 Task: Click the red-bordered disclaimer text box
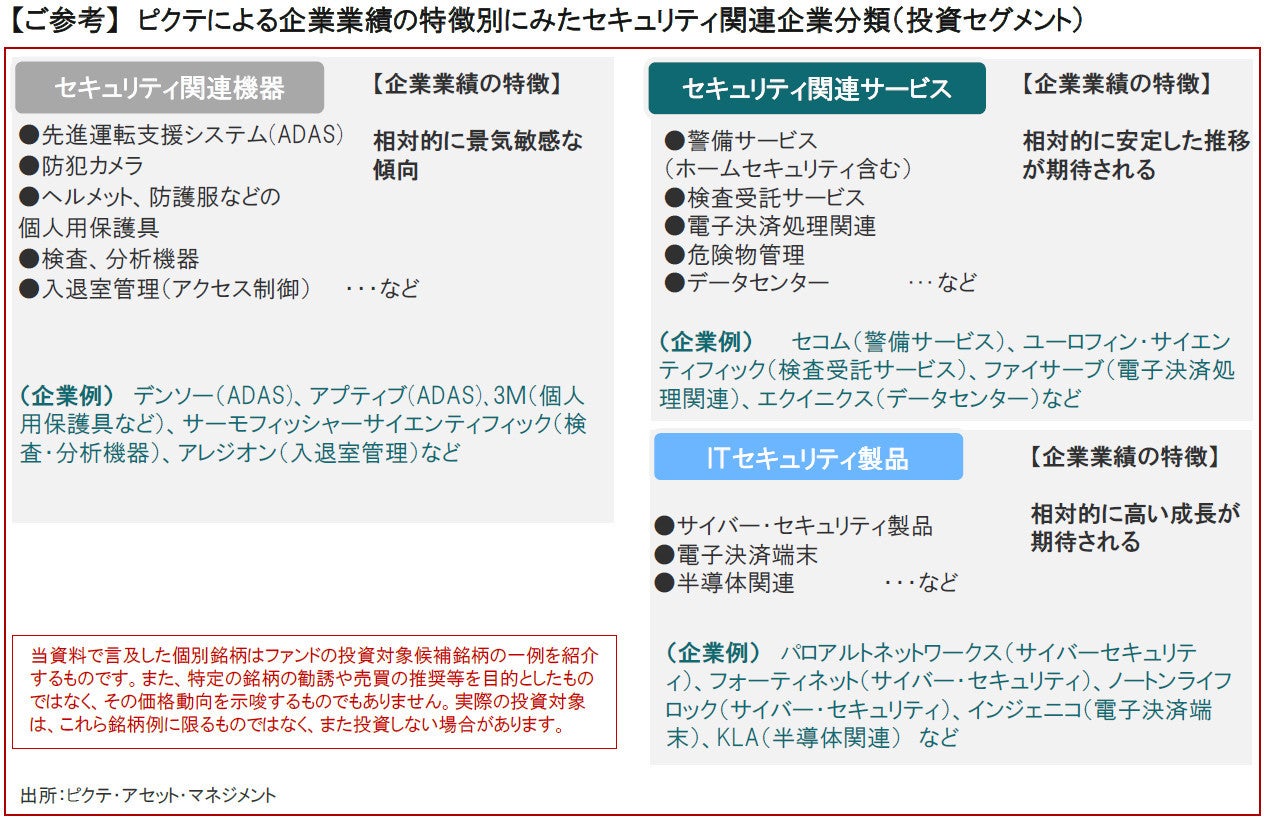[314, 691]
